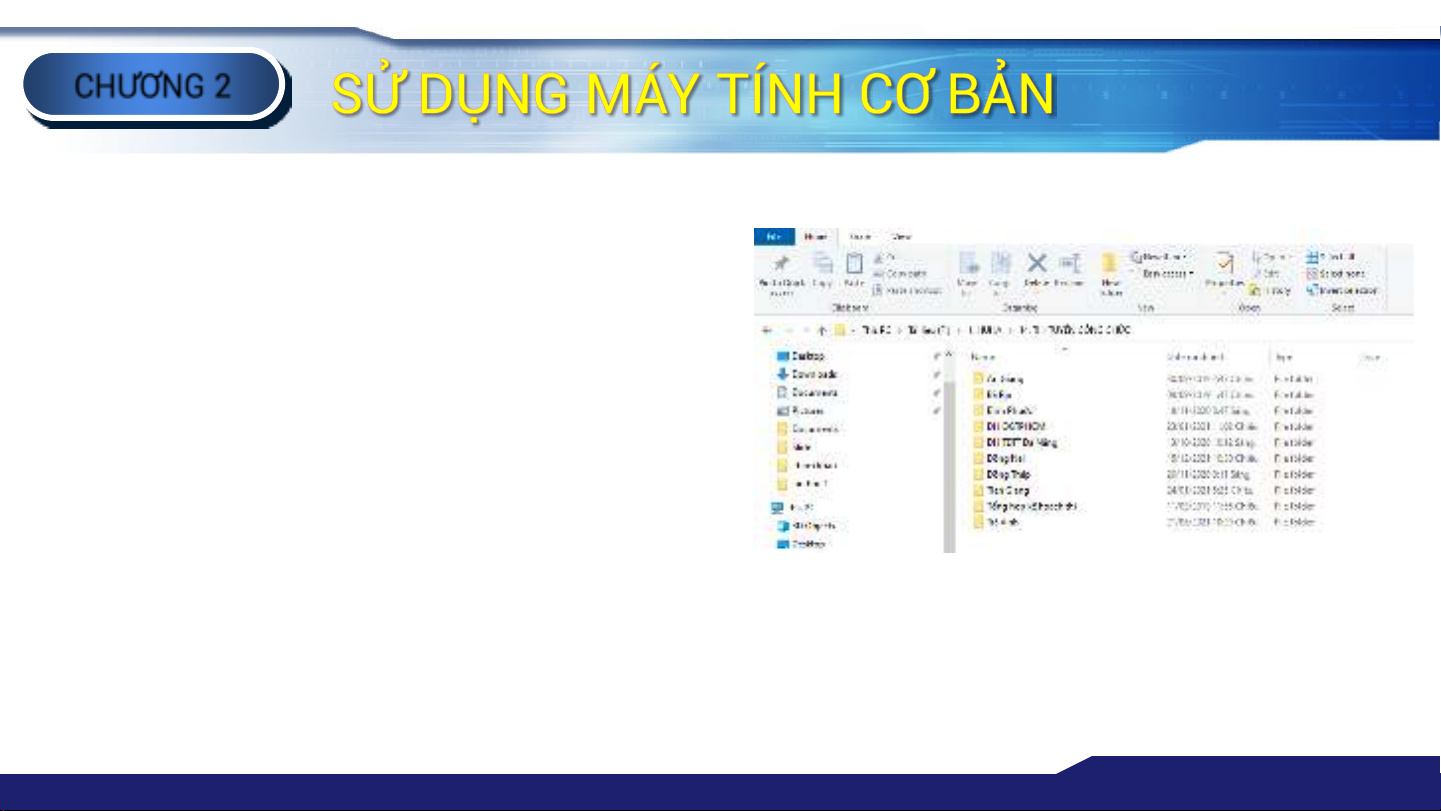Select the Đồng Tháp folder

point(1007,474)
